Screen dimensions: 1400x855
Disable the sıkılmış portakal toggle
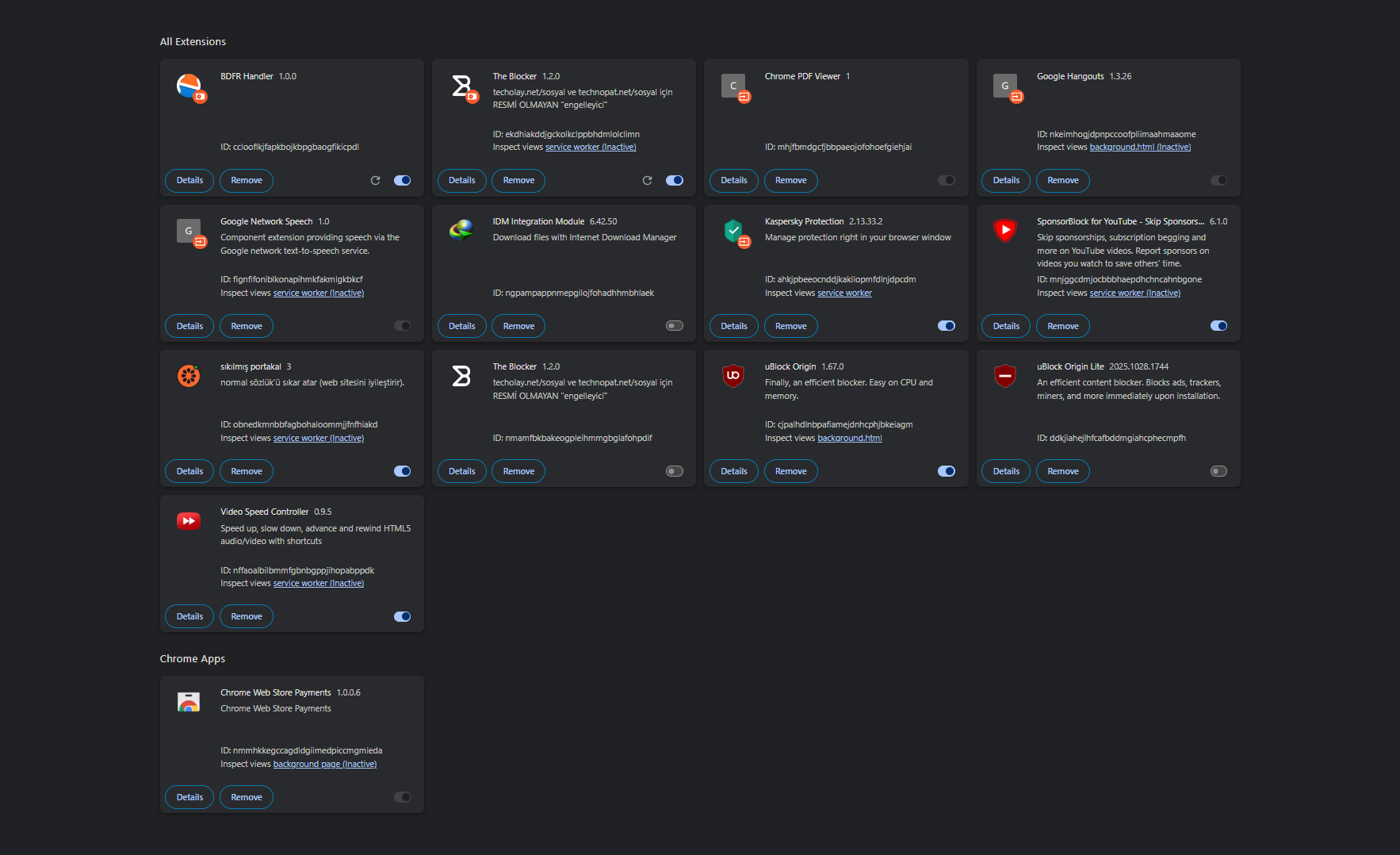(403, 471)
